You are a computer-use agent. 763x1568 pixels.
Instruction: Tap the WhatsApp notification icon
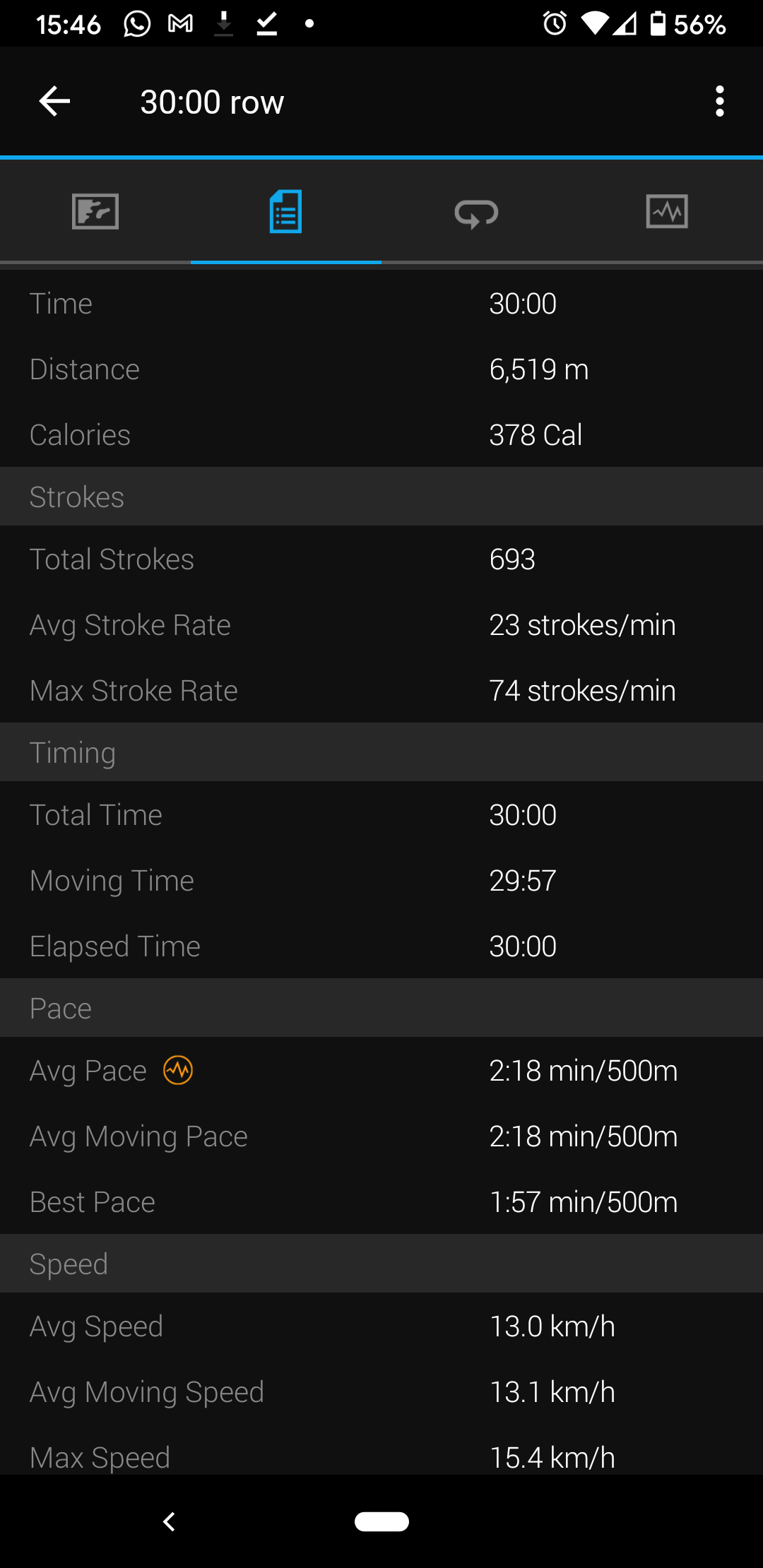click(137, 24)
